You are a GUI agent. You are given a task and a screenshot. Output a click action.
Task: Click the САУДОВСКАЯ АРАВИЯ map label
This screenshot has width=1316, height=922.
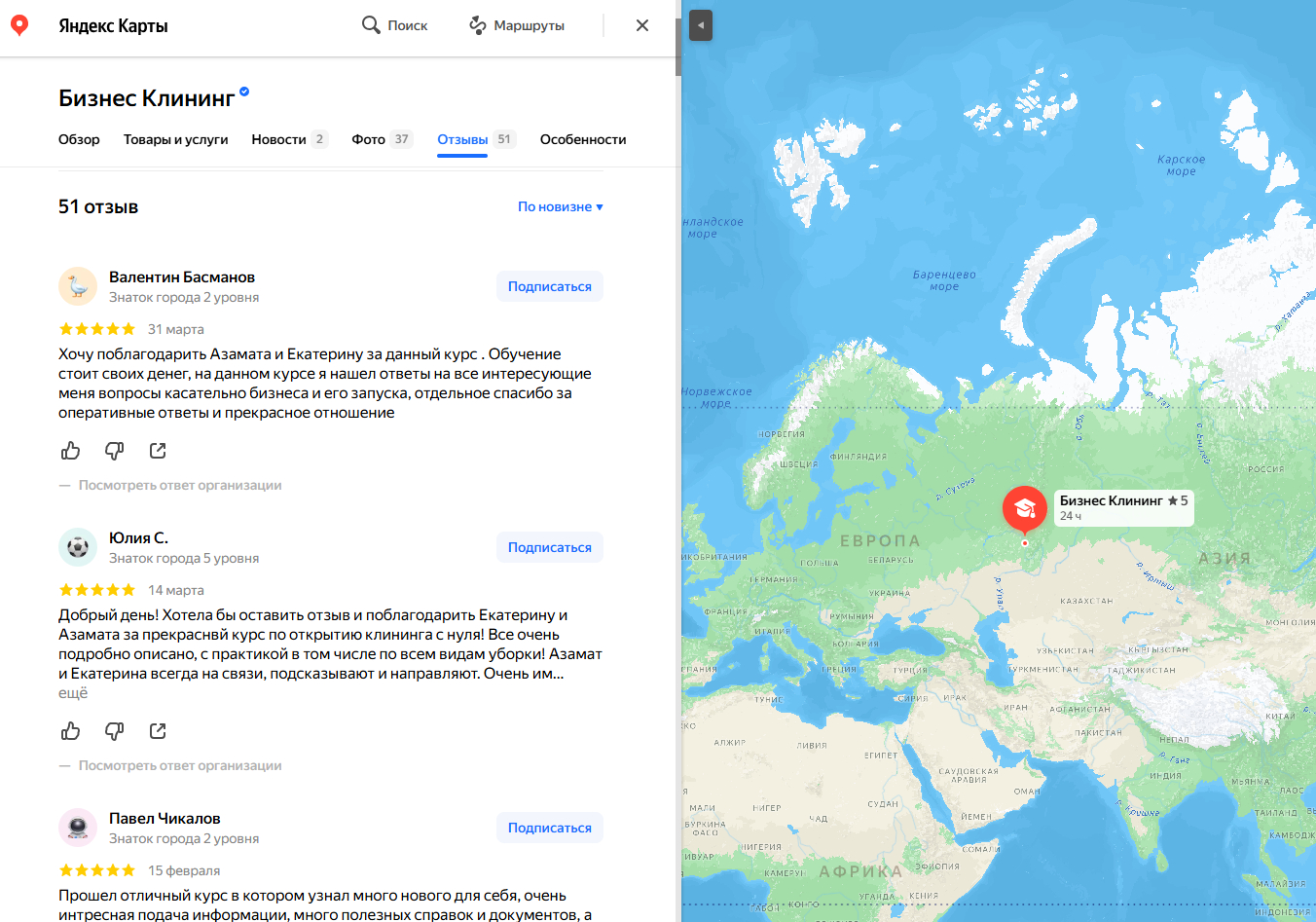point(969,775)
